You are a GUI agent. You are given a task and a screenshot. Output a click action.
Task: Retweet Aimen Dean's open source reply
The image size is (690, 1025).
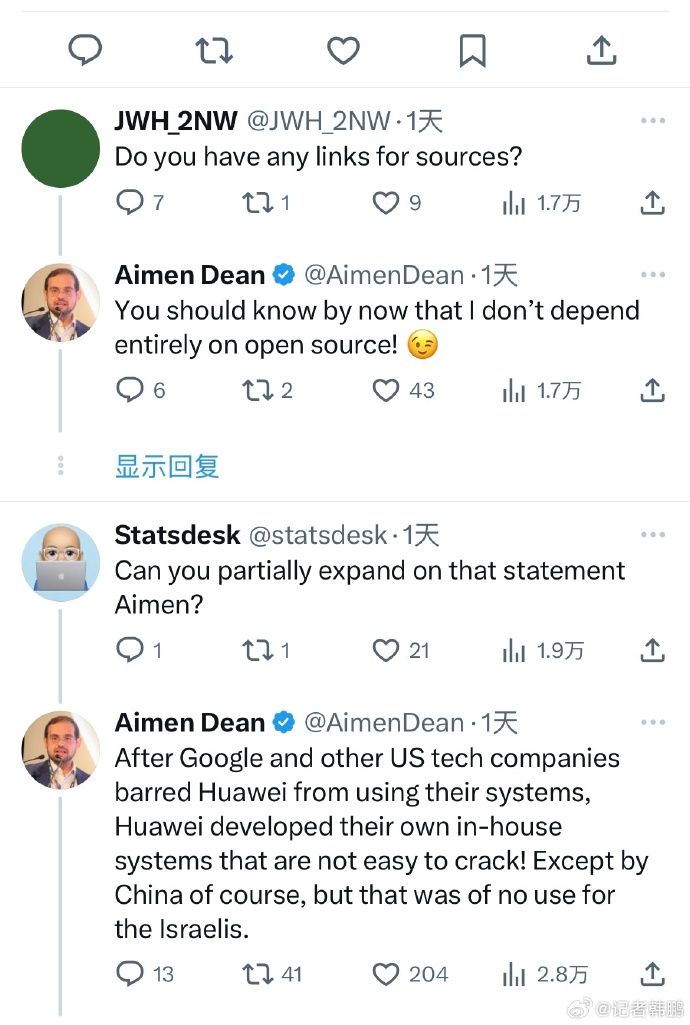tap(258, 390)
